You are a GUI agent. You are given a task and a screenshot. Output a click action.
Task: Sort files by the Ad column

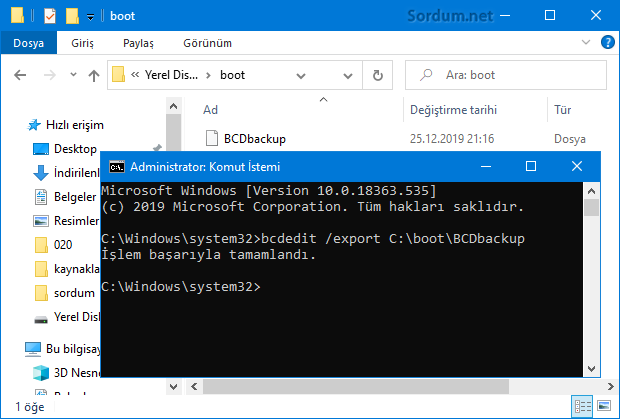[210, 110]
